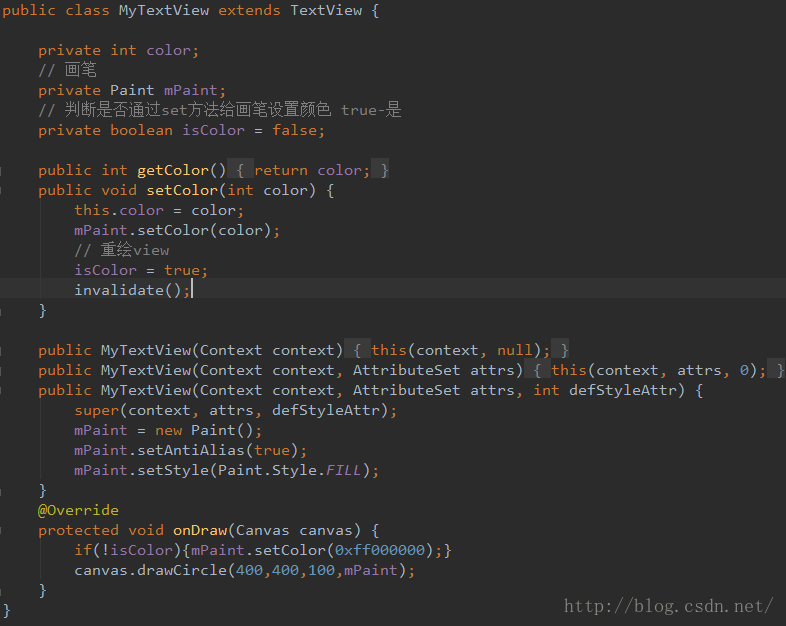Viewport: 786px width, 626px height.
Task: Click the hex literal 0xff000000
Action: tap(380, 550)
